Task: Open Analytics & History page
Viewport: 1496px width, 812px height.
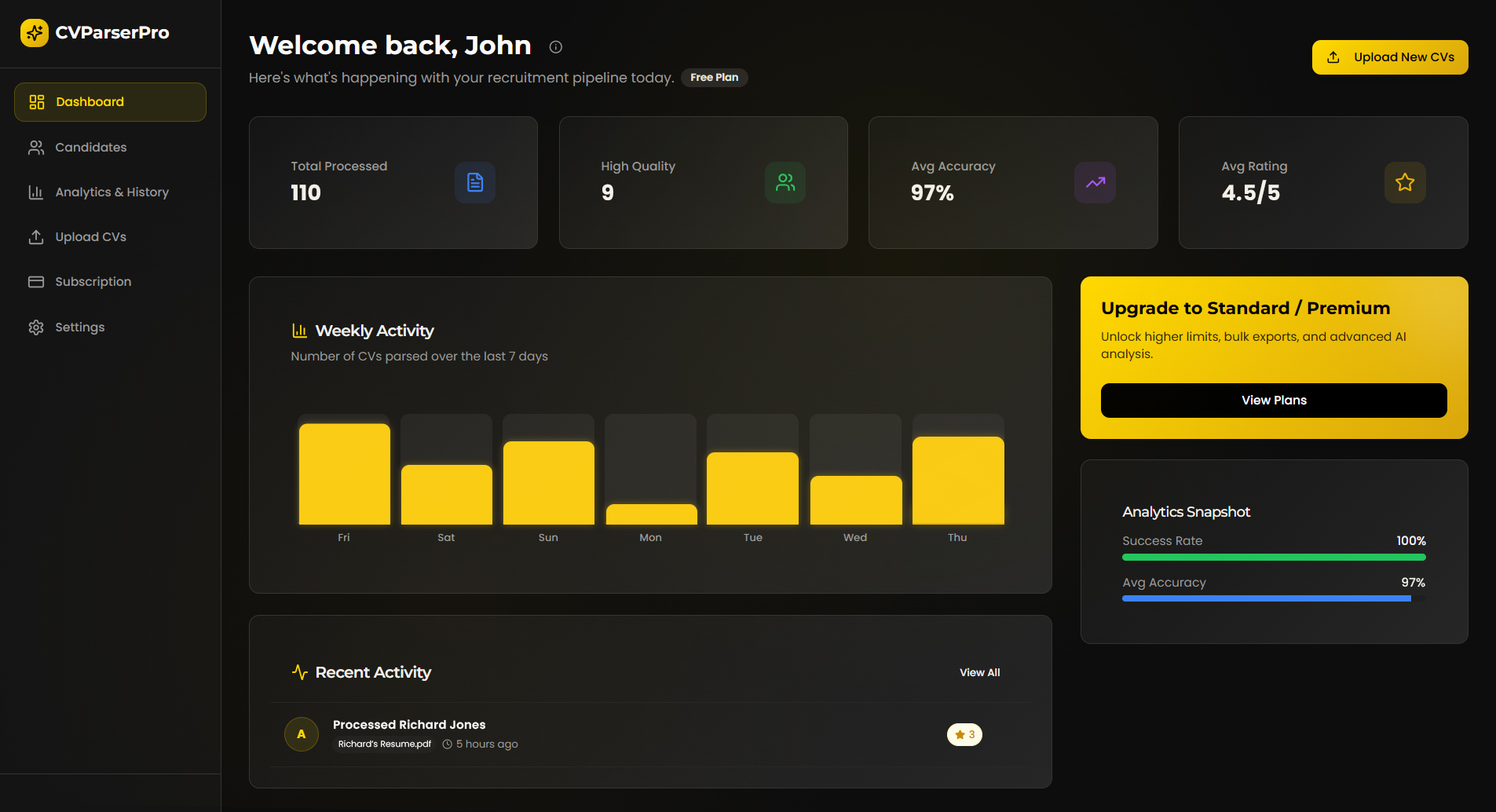Action: pyautogui.click(x=112, y=192)
